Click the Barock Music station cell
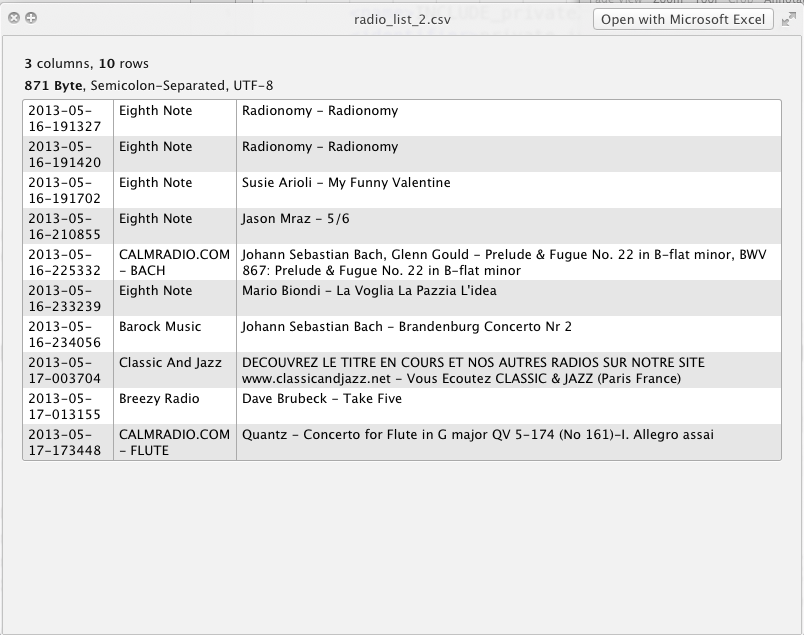The width and height of the screenshot is (804, 635). tap(175, 334)
